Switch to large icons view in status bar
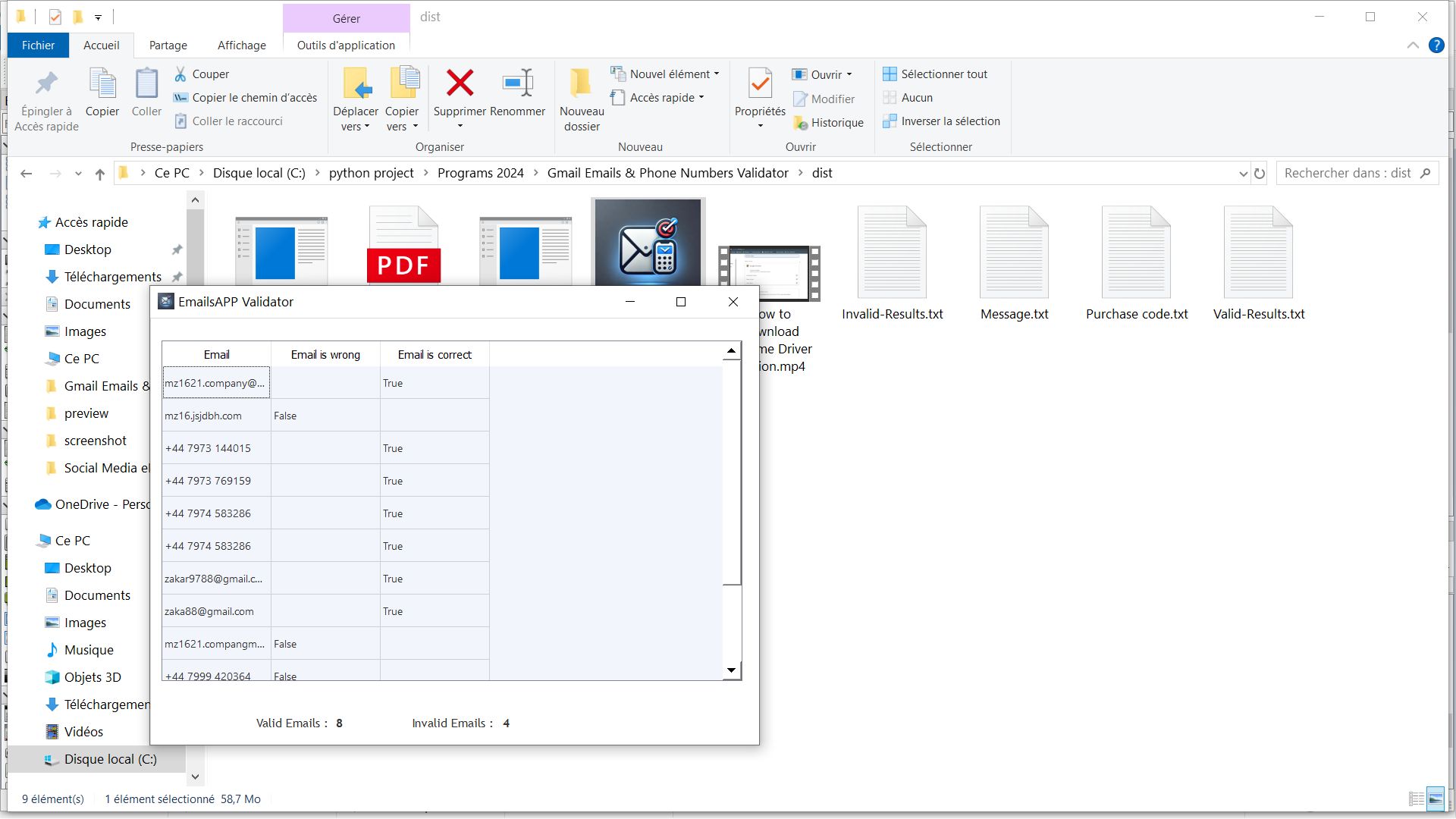This screenshot has width=1456, height=819. [1436, 799]
